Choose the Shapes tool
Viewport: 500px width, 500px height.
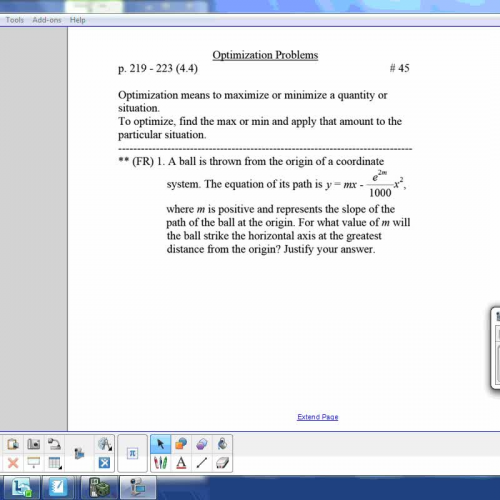[181, 444]
